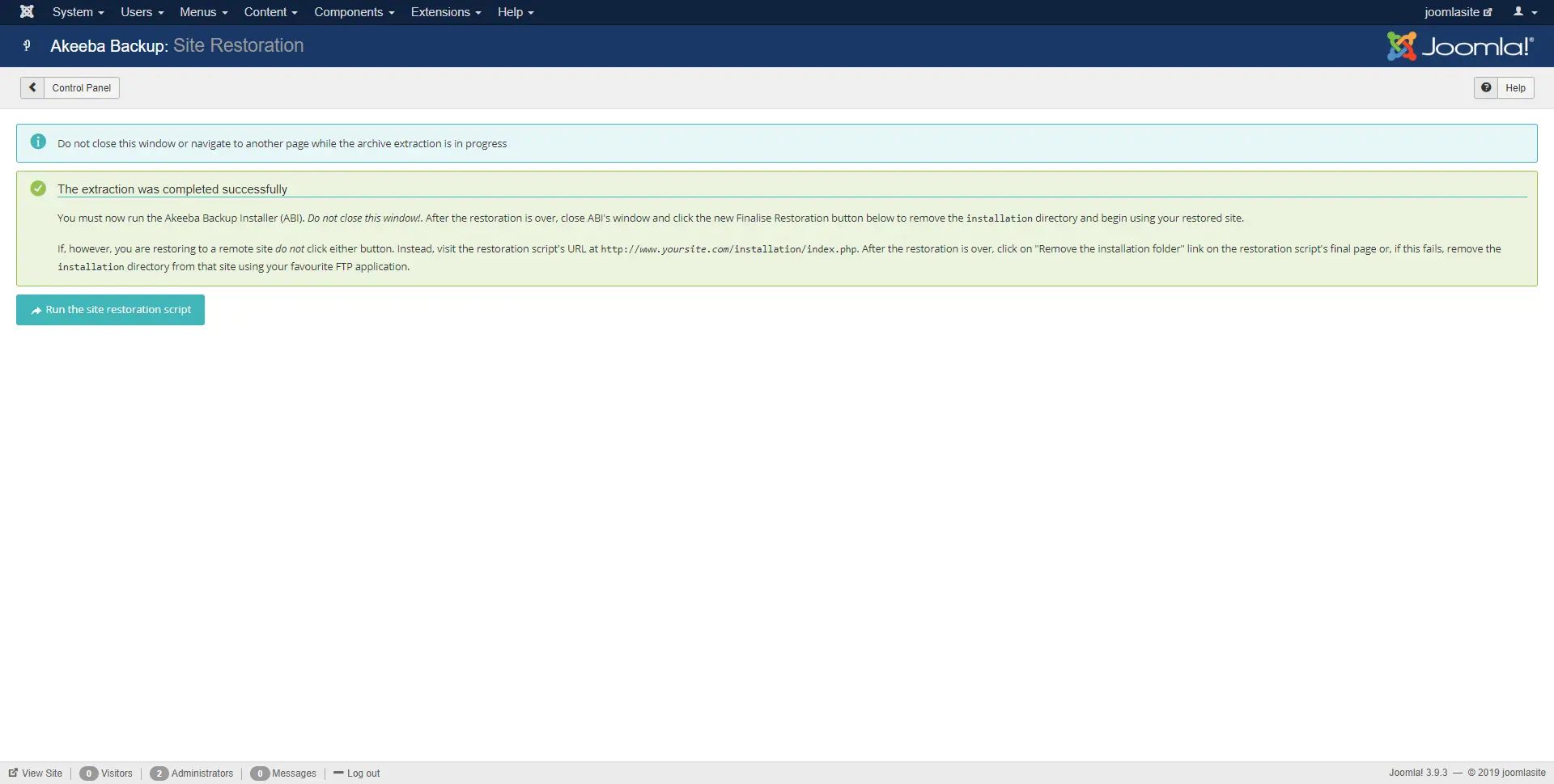Open the Content menu

pyautogui.click(x=270, y=12)
